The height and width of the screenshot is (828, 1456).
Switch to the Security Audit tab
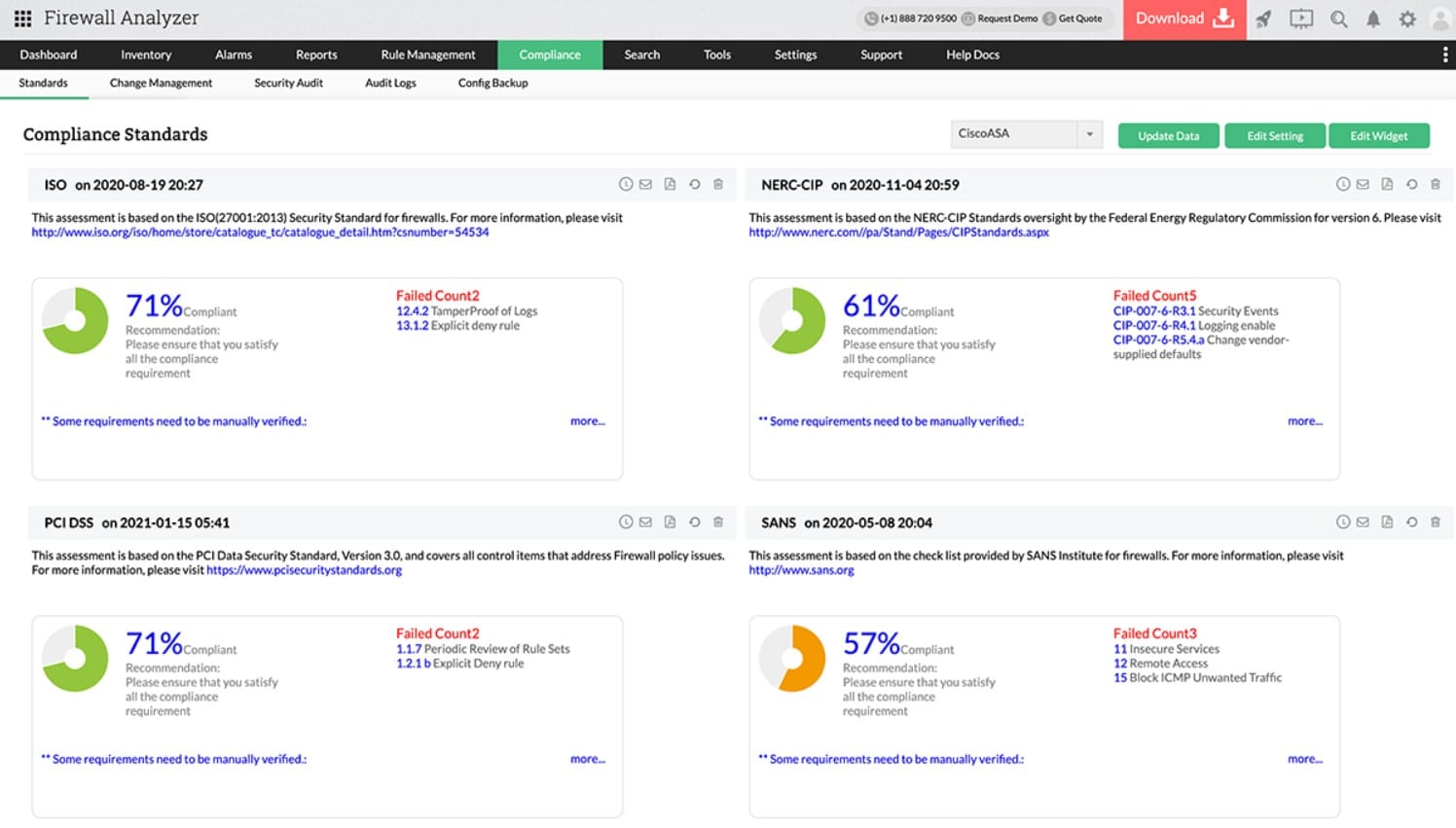pos(288,83)
